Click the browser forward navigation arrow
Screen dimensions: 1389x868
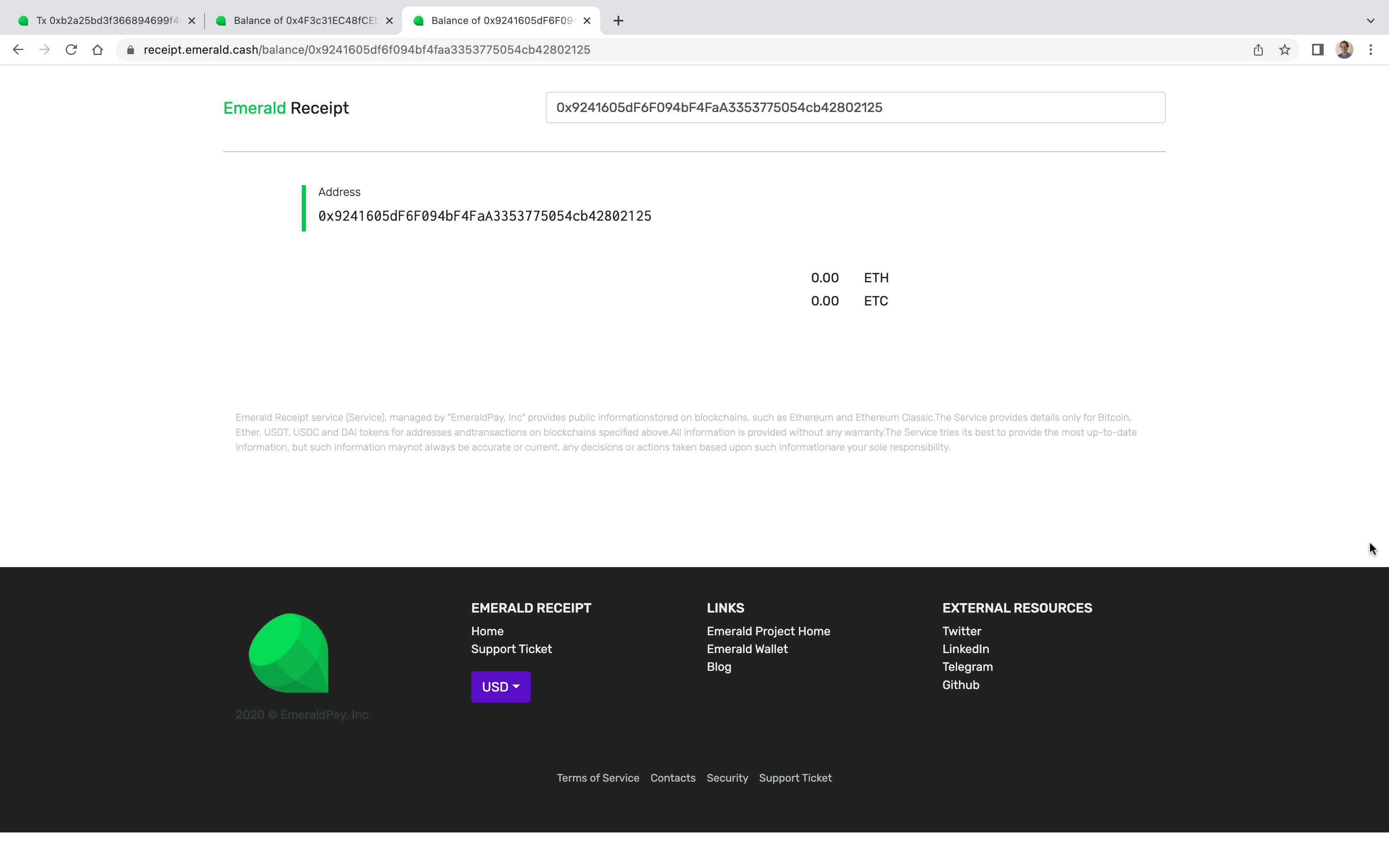pyautogui.click(x=43, y=49)
